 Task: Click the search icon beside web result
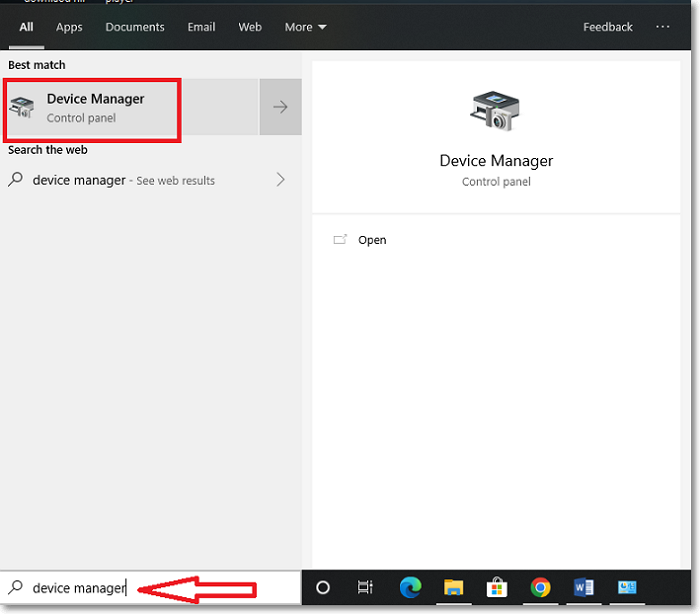[16, 180]
